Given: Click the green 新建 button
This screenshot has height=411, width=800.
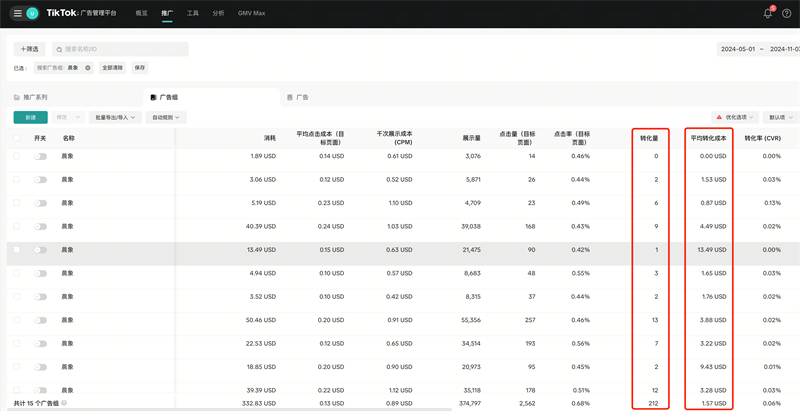Looking at the screenshot, I should click(x=31, y=117).
